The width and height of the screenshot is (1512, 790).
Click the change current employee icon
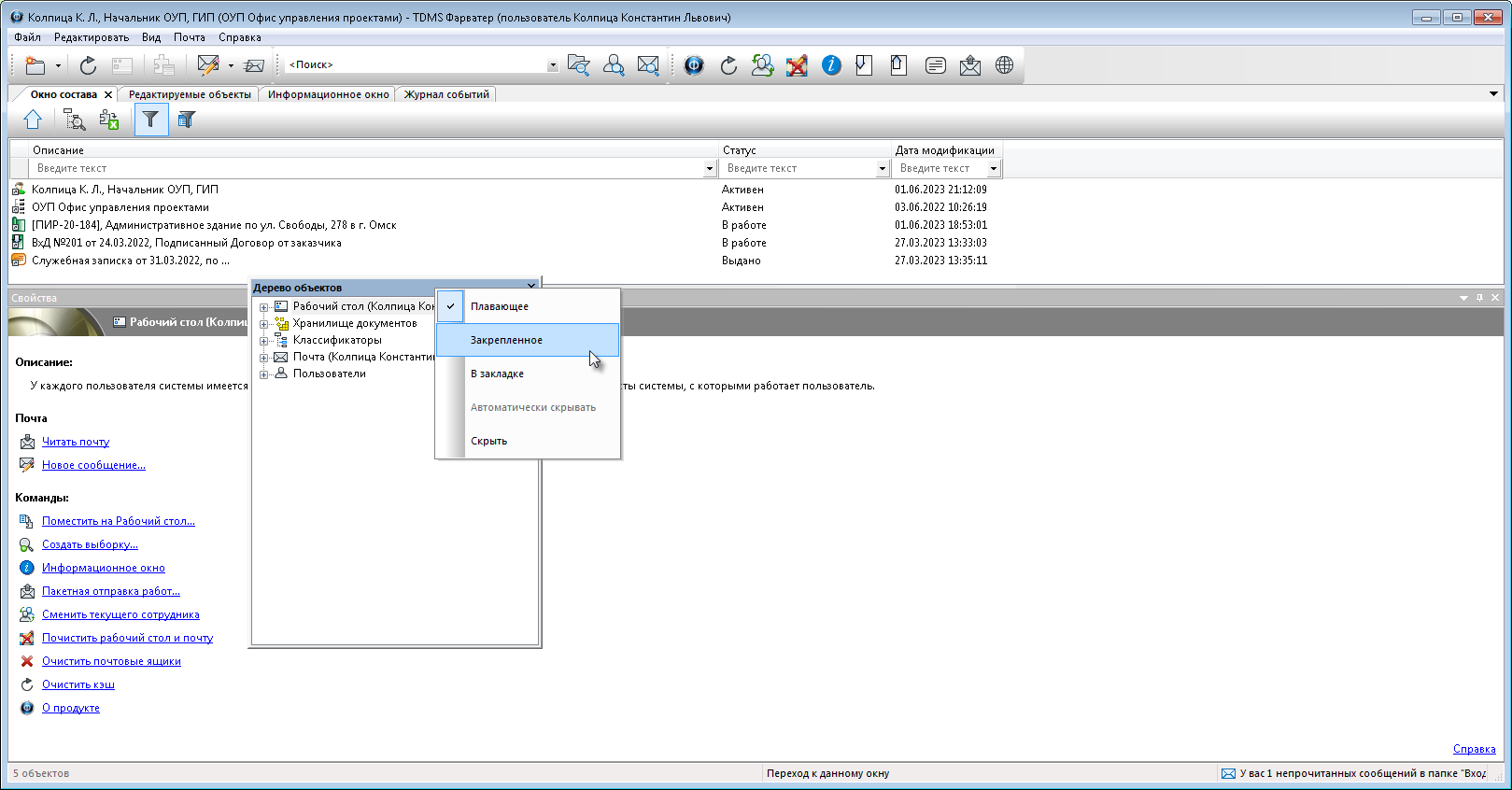tap(763, 65)
